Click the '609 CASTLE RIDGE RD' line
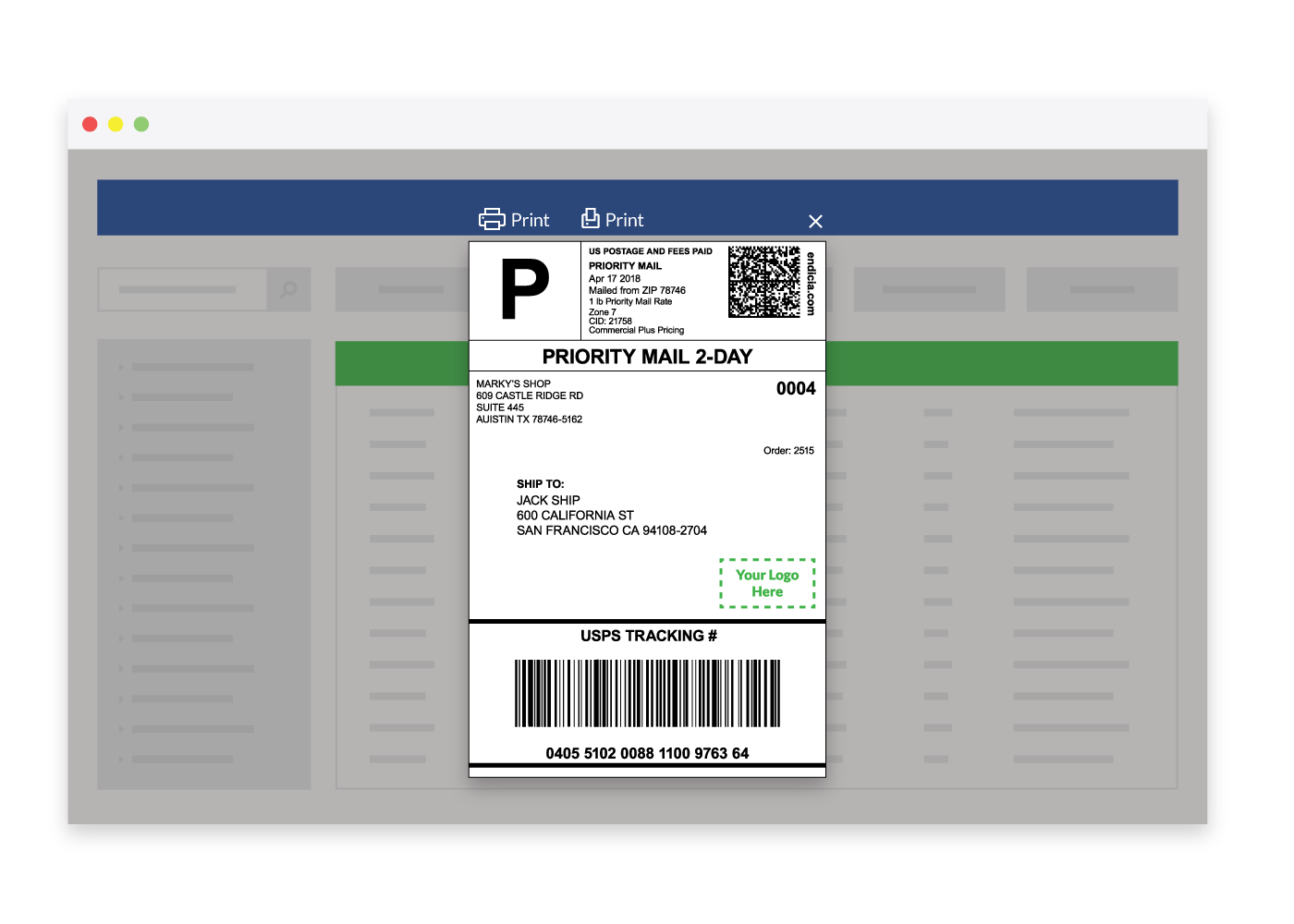This screenshot has height=924, width=1294. (530, 395)
